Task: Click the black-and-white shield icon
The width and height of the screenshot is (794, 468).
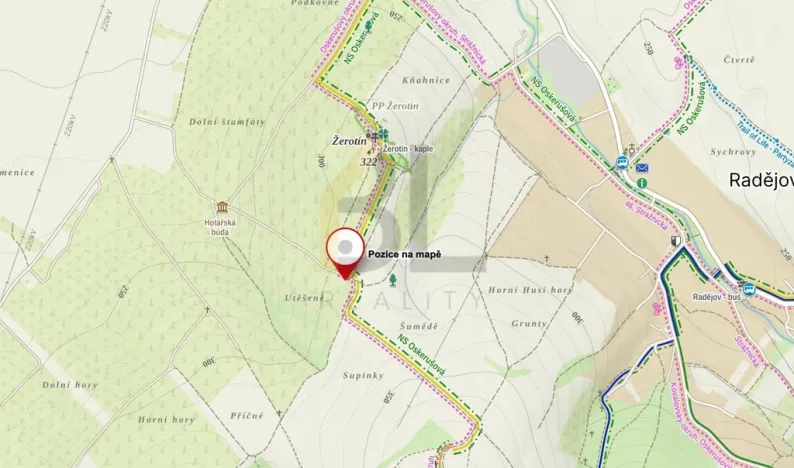Action: coord(676,240)
